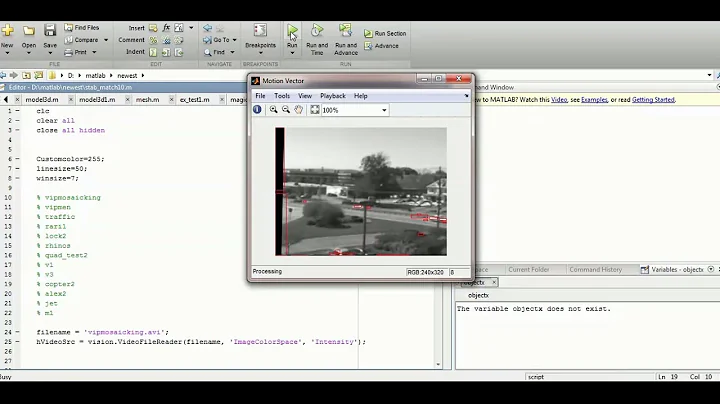
Task: Click the Advance button
Action: click(x=382, y=46)
